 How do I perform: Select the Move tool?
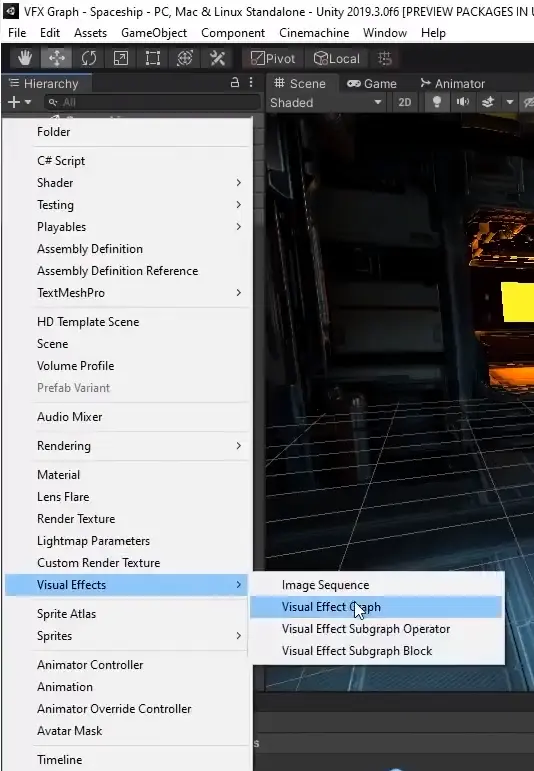click(x=57, y=59)
